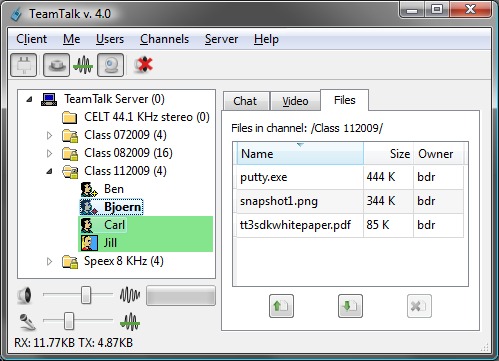This screenshot has width=499, height=361.
Task: Select CELT 44.1 KHz stereo (0) channel label
Action: pos(147,117)
